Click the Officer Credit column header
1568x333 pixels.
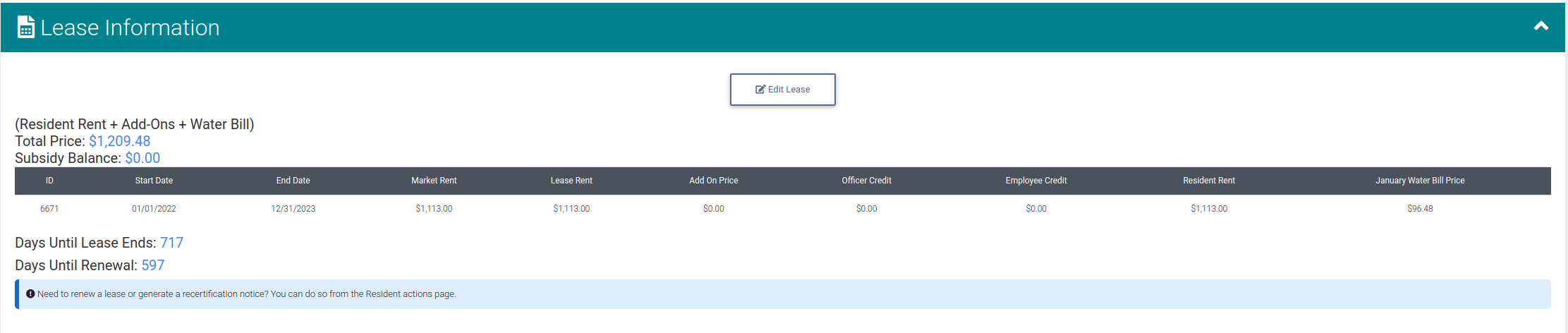point(866,181)
